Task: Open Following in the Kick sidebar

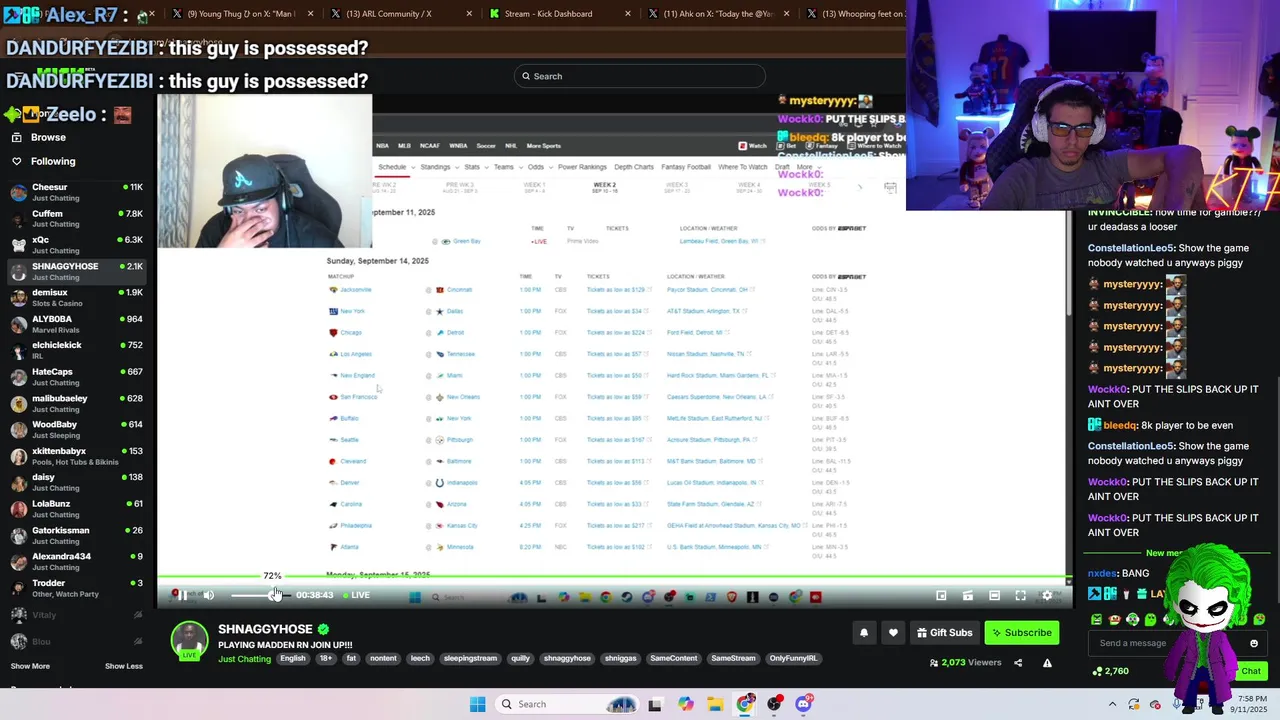Action: click(52, 161)
